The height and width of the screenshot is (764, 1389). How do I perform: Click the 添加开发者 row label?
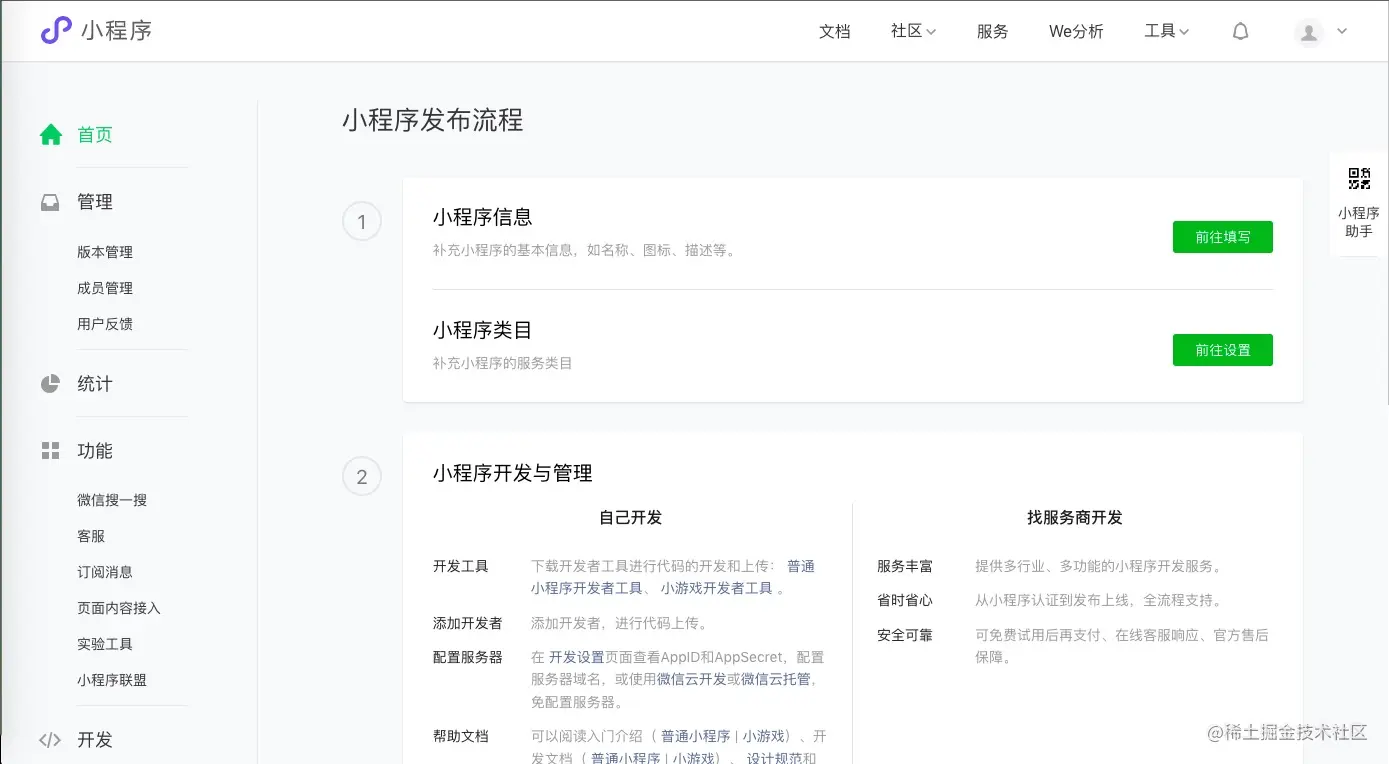click(x=468, y=623)
